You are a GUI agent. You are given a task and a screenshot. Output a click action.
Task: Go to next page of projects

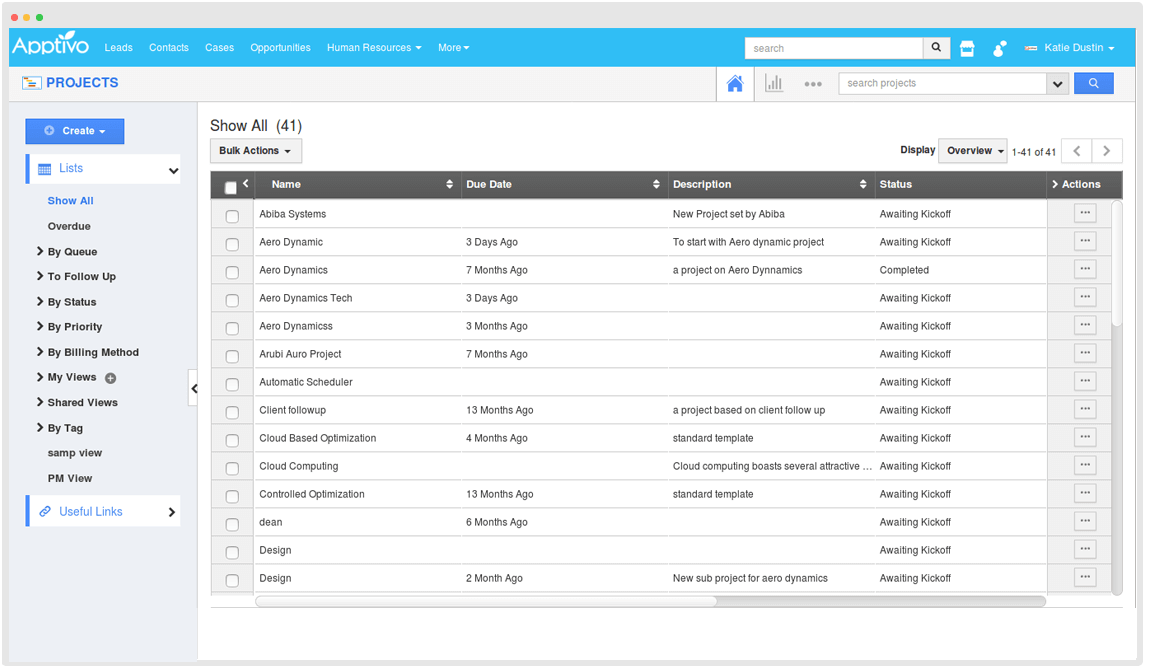pyautogui.click(x=1106, y=151)
